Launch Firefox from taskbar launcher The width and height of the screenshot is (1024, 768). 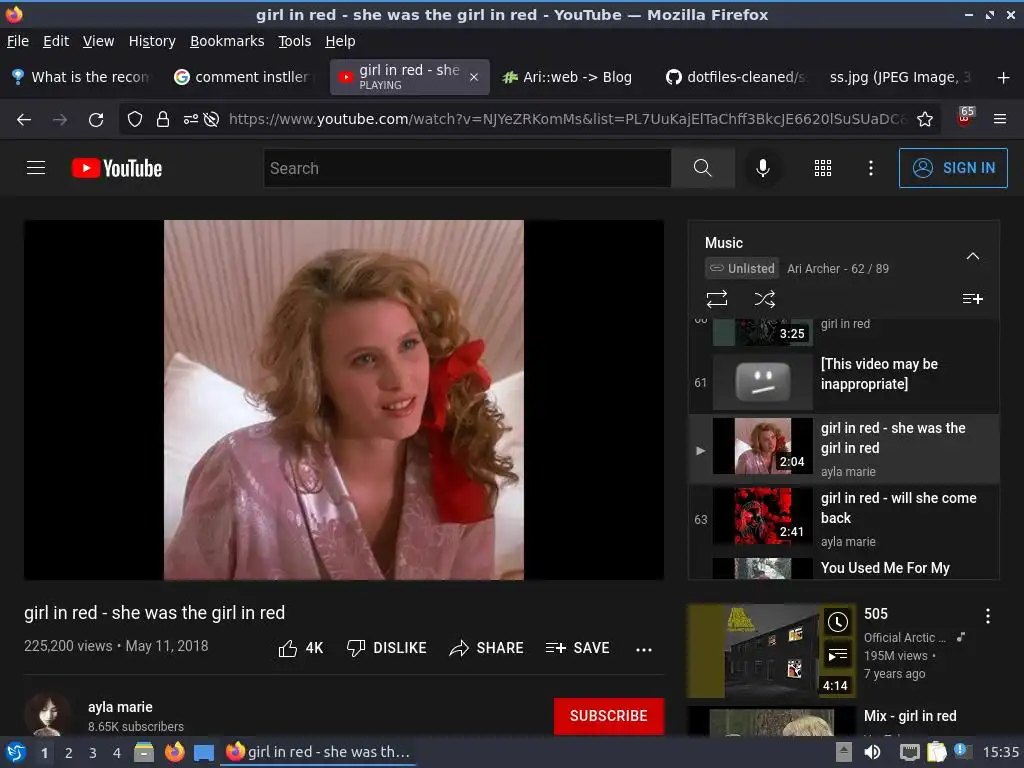[174, 752]
